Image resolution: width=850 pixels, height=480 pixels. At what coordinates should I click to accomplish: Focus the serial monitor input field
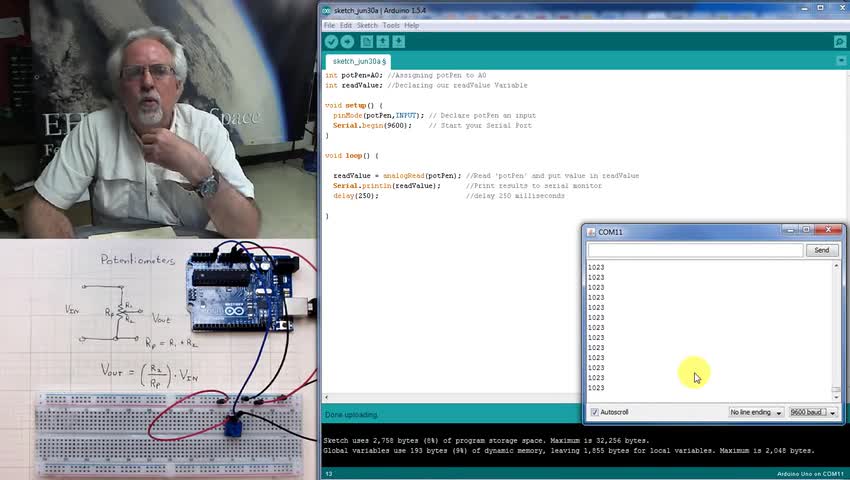pyautogui.click(x=696, y=250)
